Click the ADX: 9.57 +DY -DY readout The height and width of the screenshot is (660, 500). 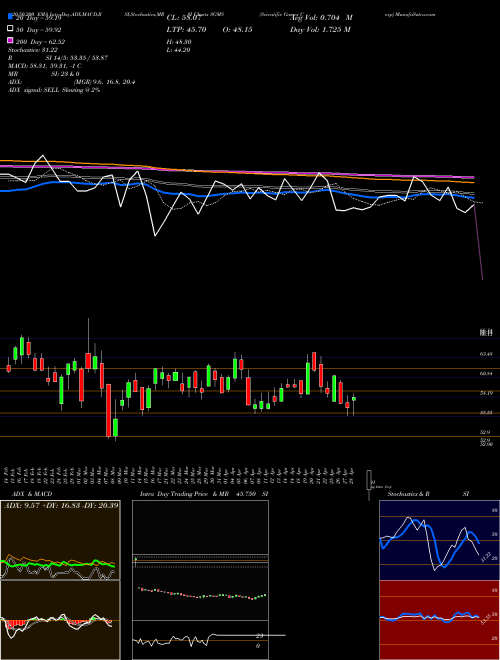pyautogui.click(x=61, y=505)
